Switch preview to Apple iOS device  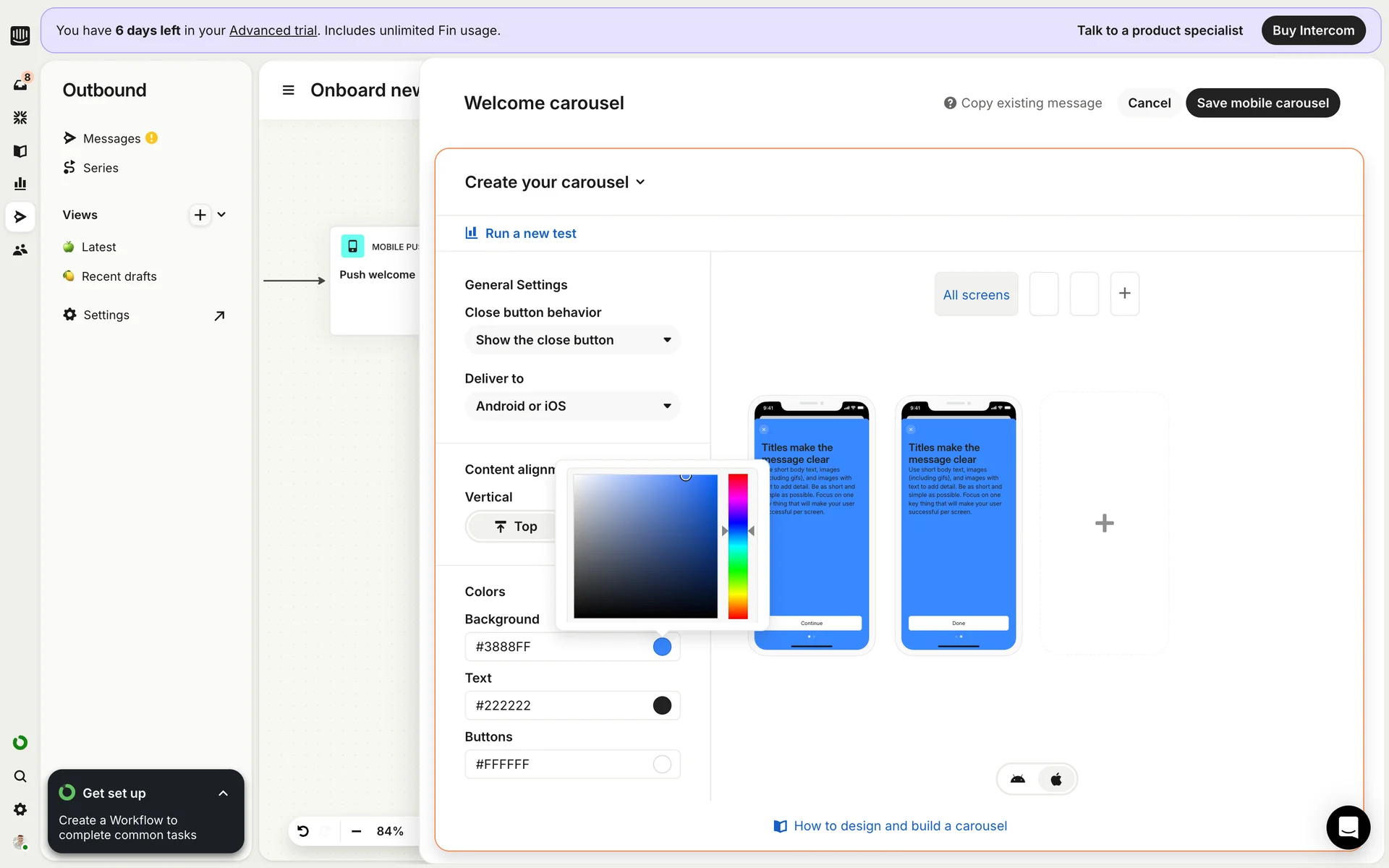pos(1056,779)
